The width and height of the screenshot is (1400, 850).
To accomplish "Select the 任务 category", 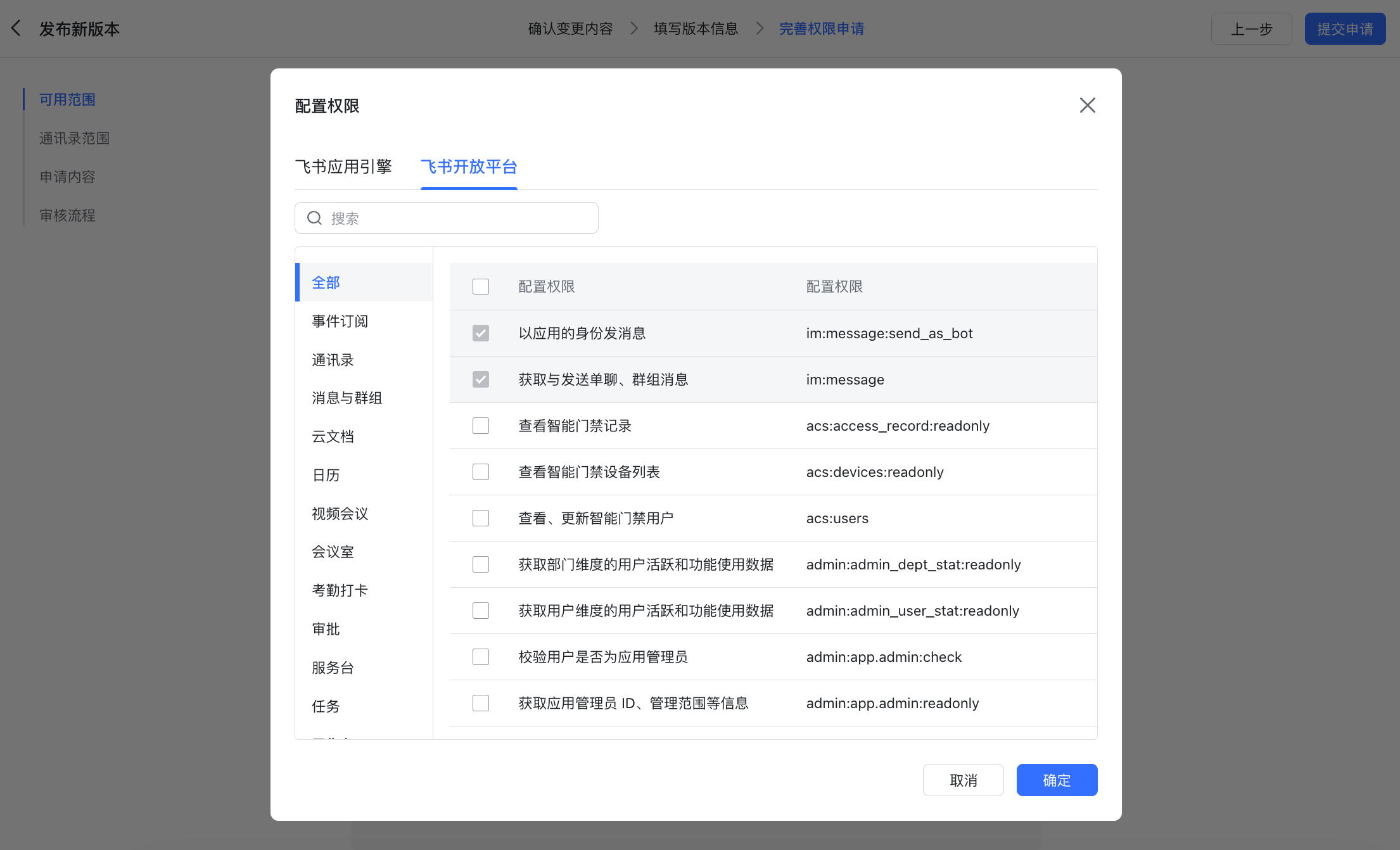I will click(x=364, y=706).
